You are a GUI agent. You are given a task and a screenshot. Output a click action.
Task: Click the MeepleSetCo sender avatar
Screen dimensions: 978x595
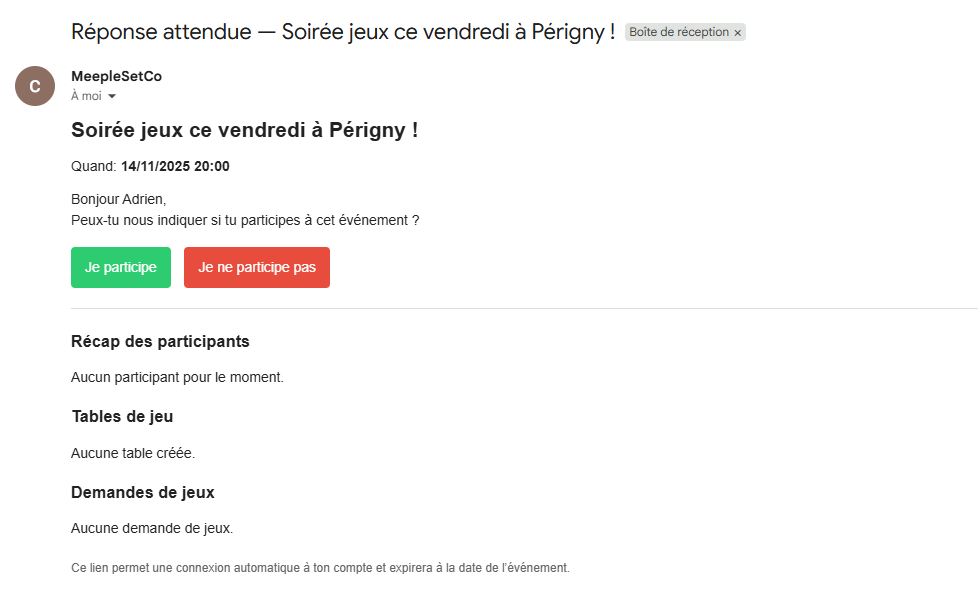[x=35, y=86]
